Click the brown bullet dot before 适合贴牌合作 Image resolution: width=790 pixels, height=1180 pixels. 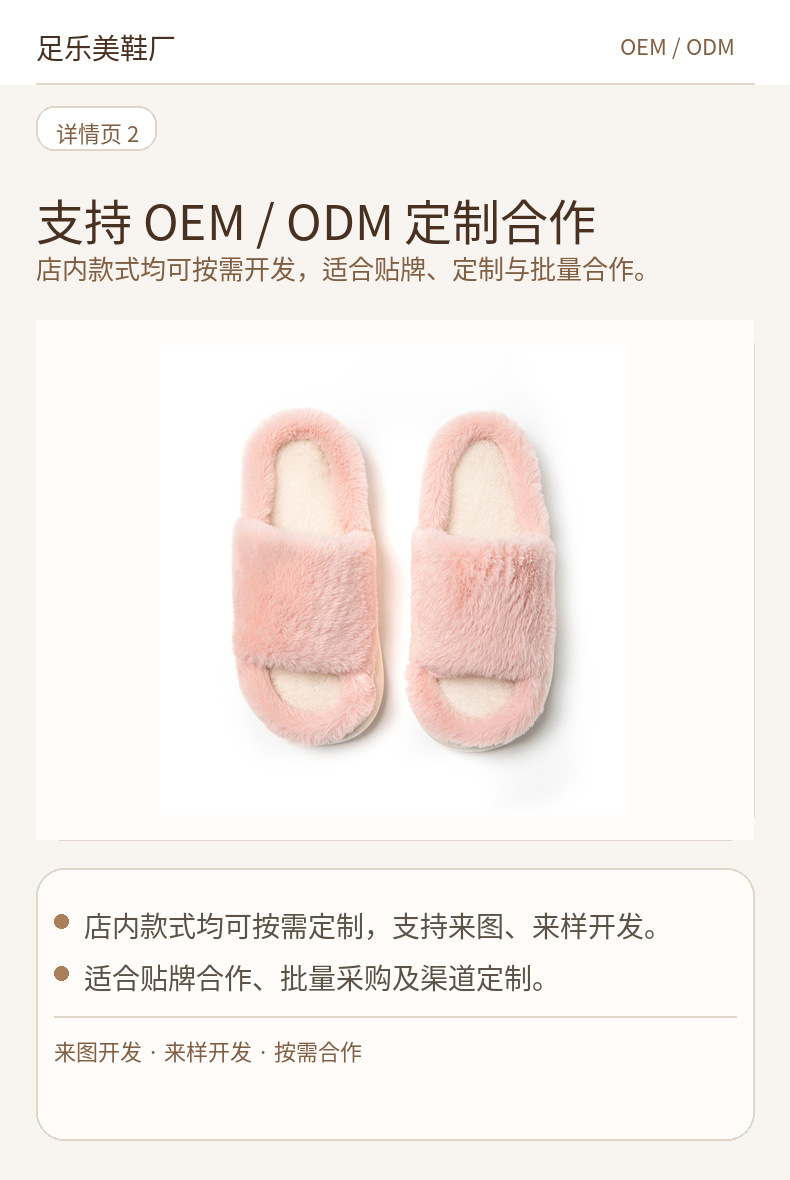click(x=62, y=975)
